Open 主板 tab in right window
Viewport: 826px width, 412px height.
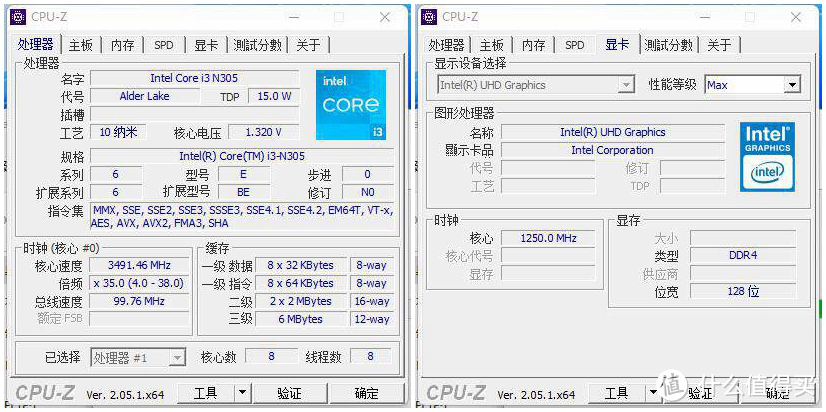pyautogui.click(x=491, y=45)
